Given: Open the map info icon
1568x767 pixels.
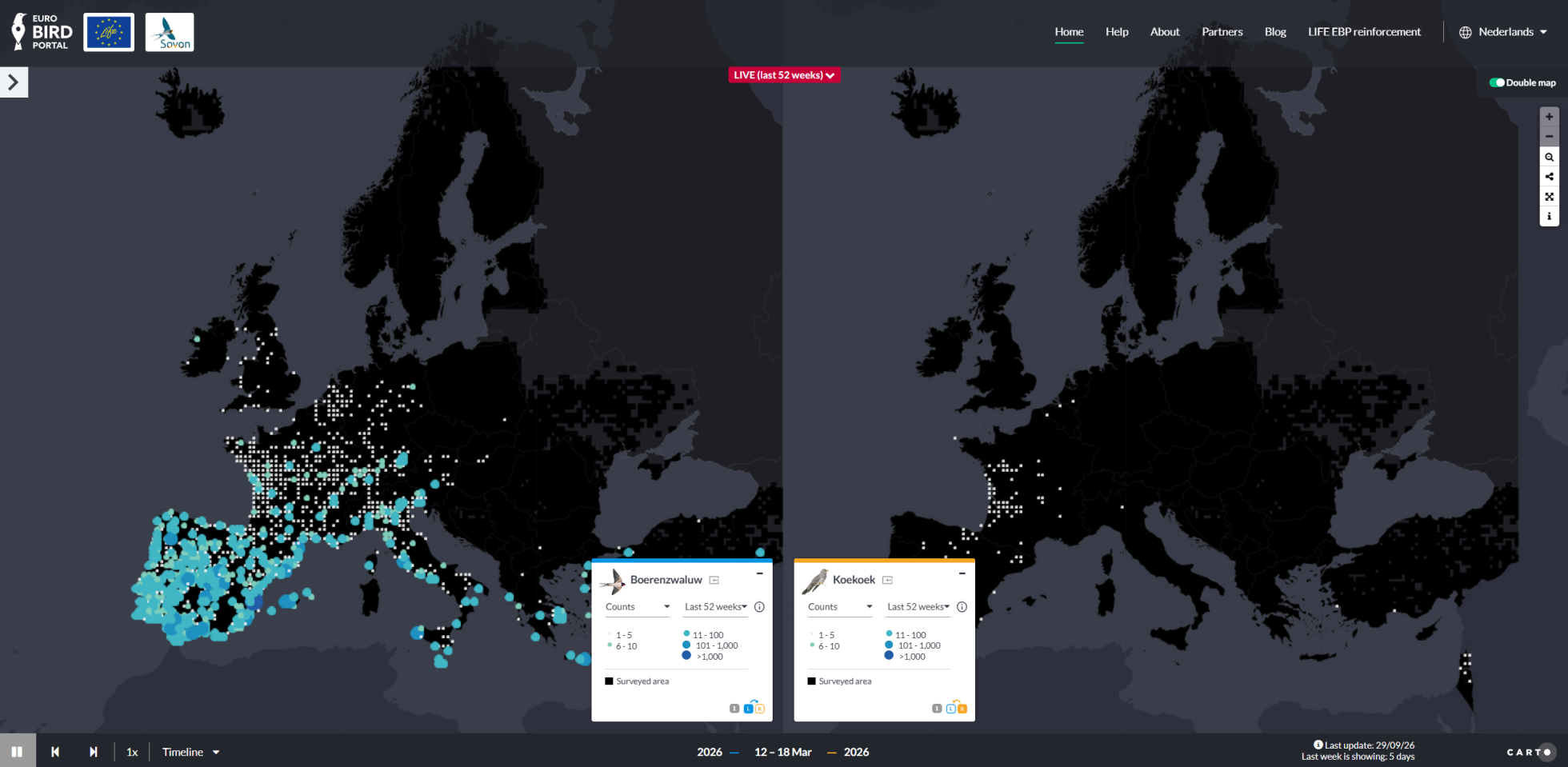Looking at the screenshot, I should click(x=1549, y=216).
